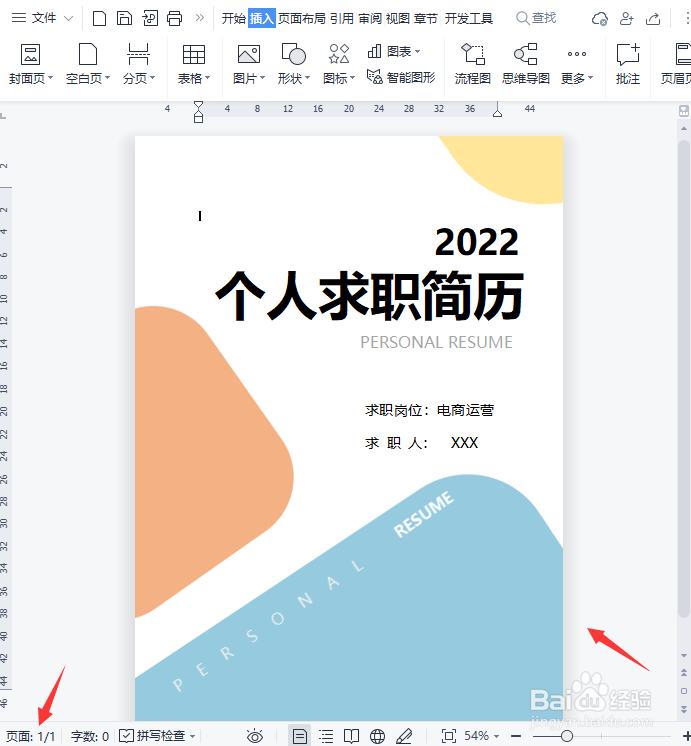Open the hamburger 文件 menu icon
Screen dimensions: 691x746
19,18
